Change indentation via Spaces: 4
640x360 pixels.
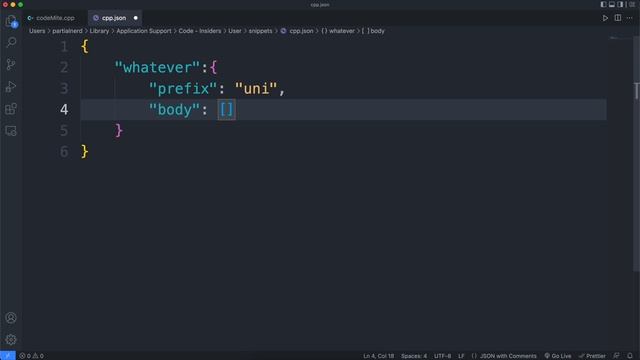pos(414,356)
